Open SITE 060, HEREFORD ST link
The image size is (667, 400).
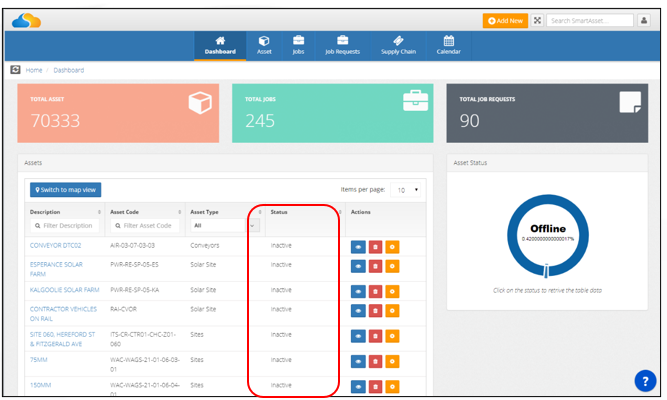pyautogui.click(x=63, y=339)
